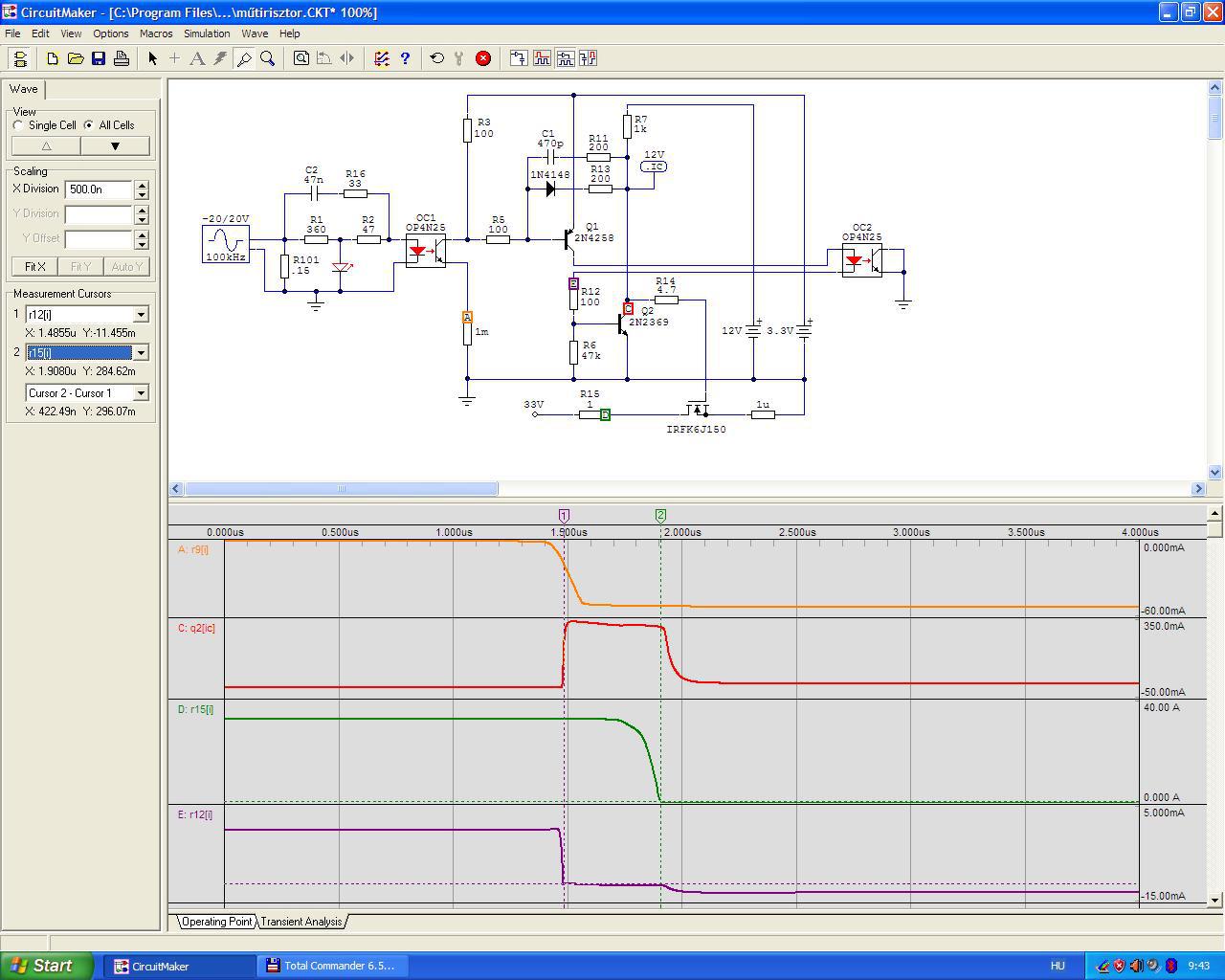Image resolution: width=1225 pixels, height=980 pixels.
Task: Open the folder icon to load file
Action: [x=76, y=58]
